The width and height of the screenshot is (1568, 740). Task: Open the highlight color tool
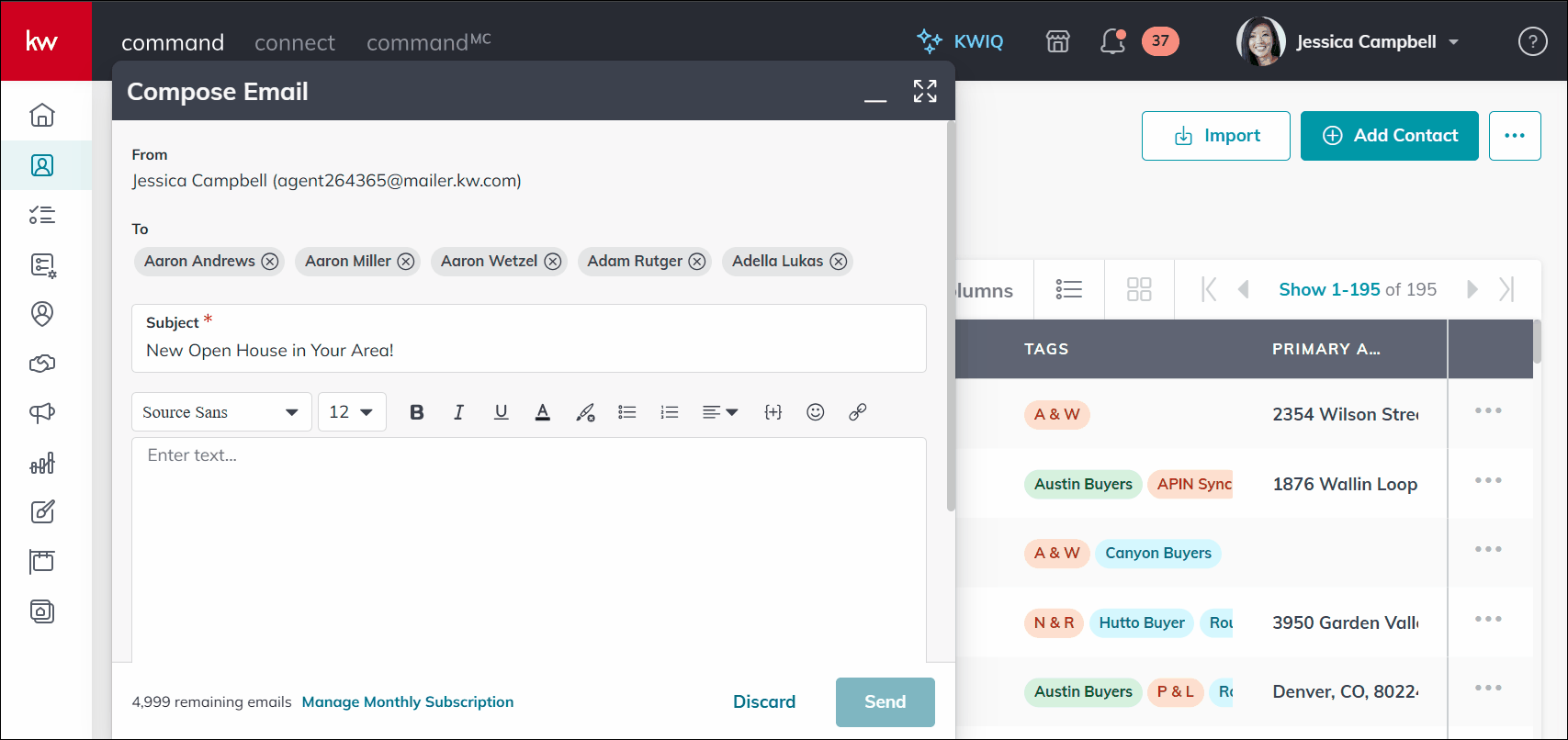point(585,412)
